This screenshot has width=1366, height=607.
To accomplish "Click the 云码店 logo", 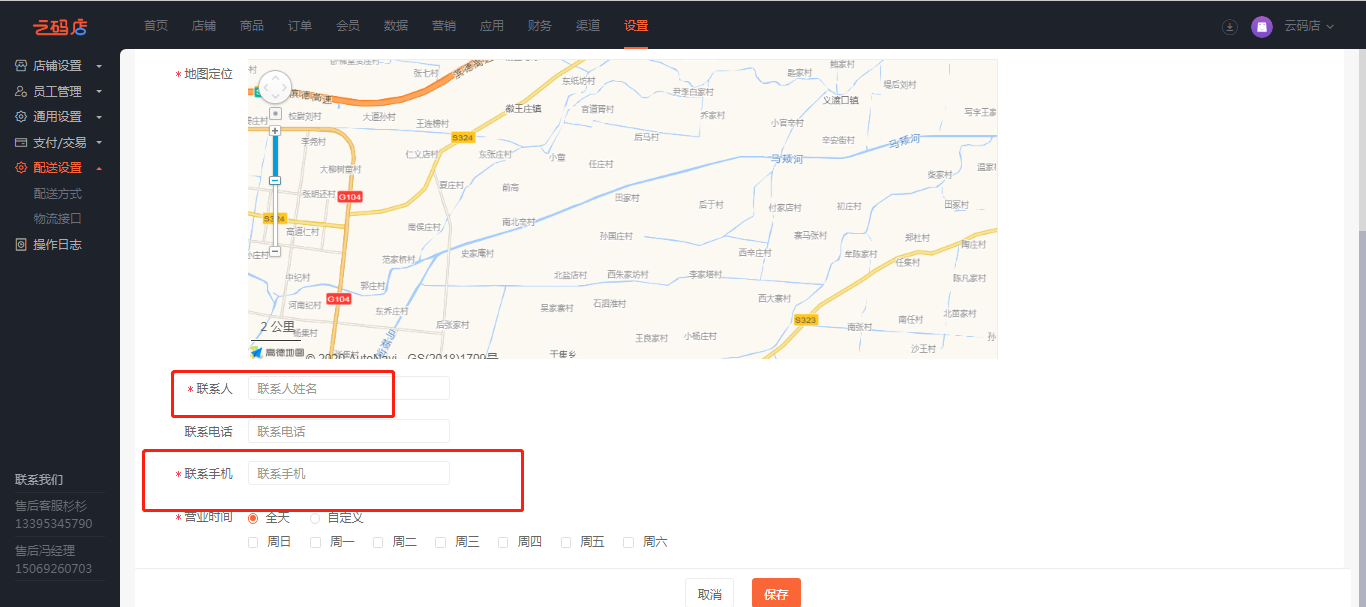I will 60,26.
